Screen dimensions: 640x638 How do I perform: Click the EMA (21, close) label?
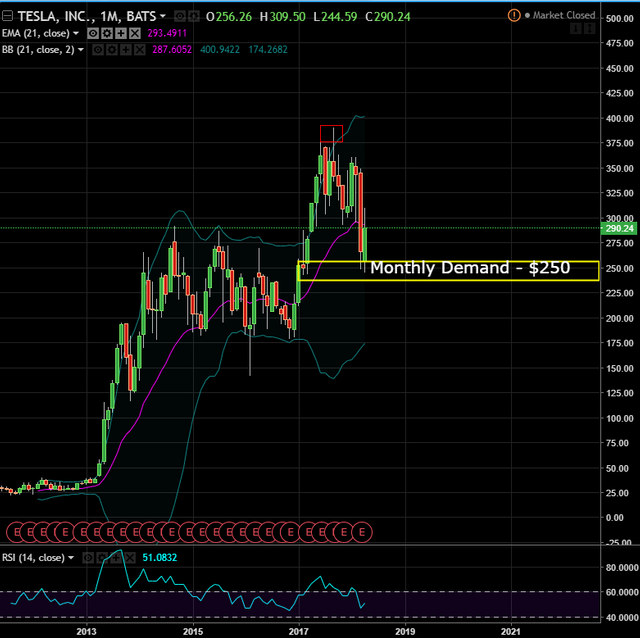point(36,33)
